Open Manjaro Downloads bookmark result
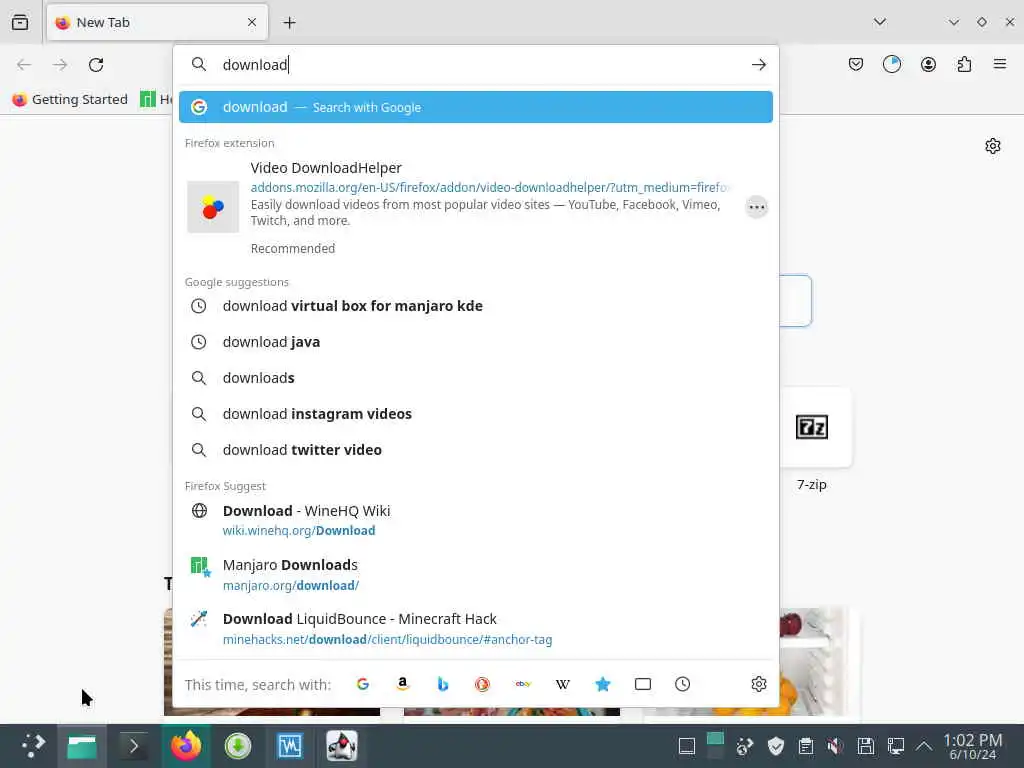The image size is (1024, 768). pos(475,575)
